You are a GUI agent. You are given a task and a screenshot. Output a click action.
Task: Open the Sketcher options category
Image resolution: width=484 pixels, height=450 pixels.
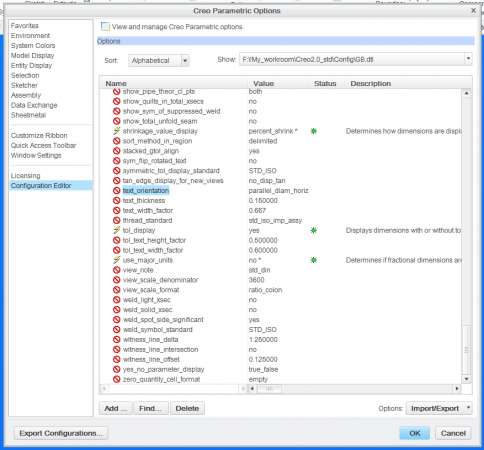[24, 85]
